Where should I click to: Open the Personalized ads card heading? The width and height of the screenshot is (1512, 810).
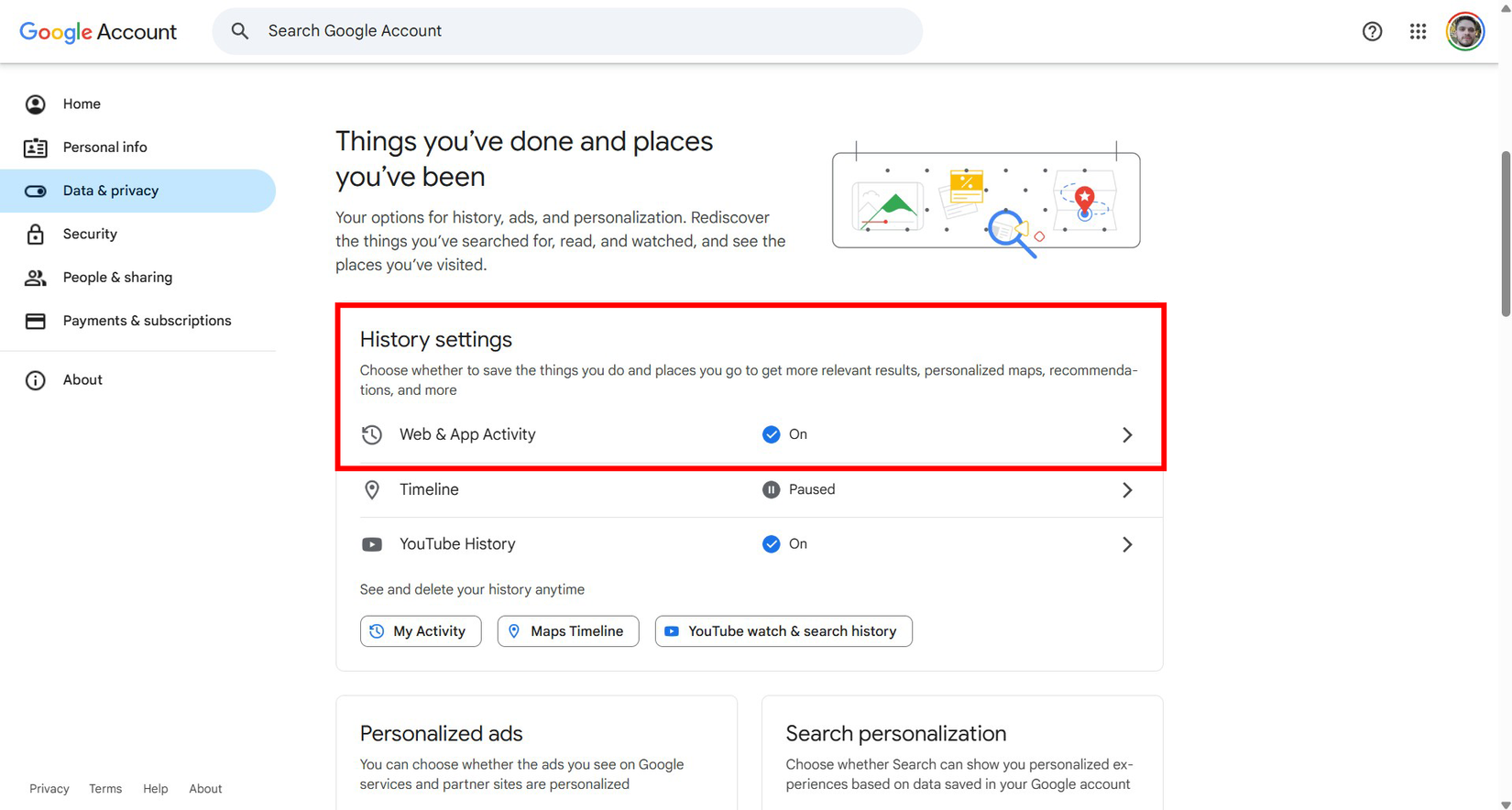441,734
